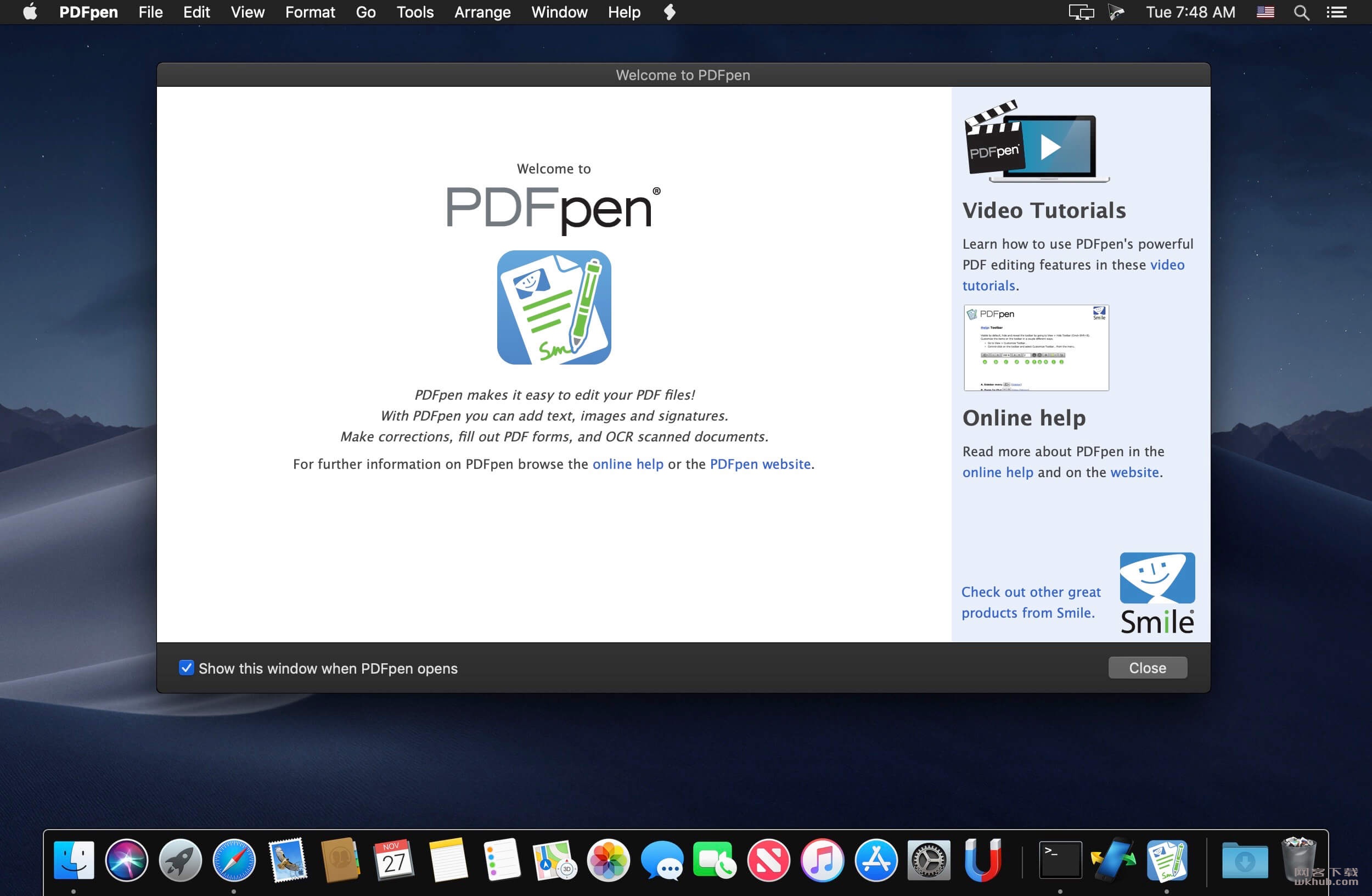The height and width of the screenshot is (896, 1372).
Task: Open the PDFpen video tutorials clapperboard thumbnail
Action: pyautogui.click(x=1037, y=141)
